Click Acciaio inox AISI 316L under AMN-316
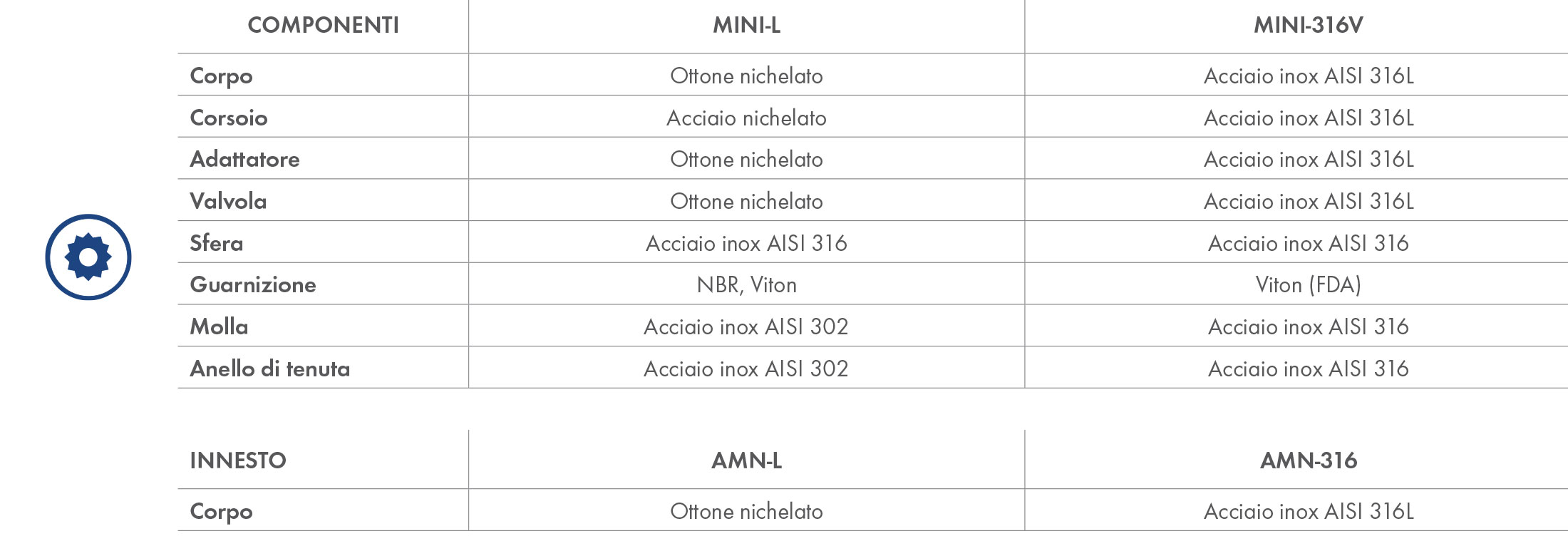Viewport: 1568px width, 556px height. 1309,511
